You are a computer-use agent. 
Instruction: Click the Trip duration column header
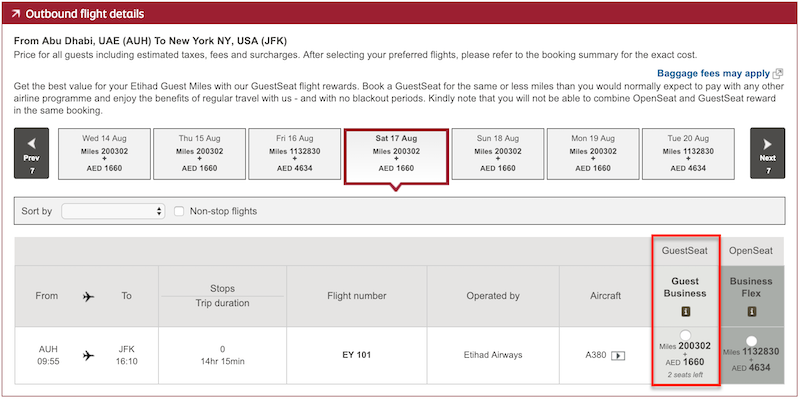[x=222, y=304]
